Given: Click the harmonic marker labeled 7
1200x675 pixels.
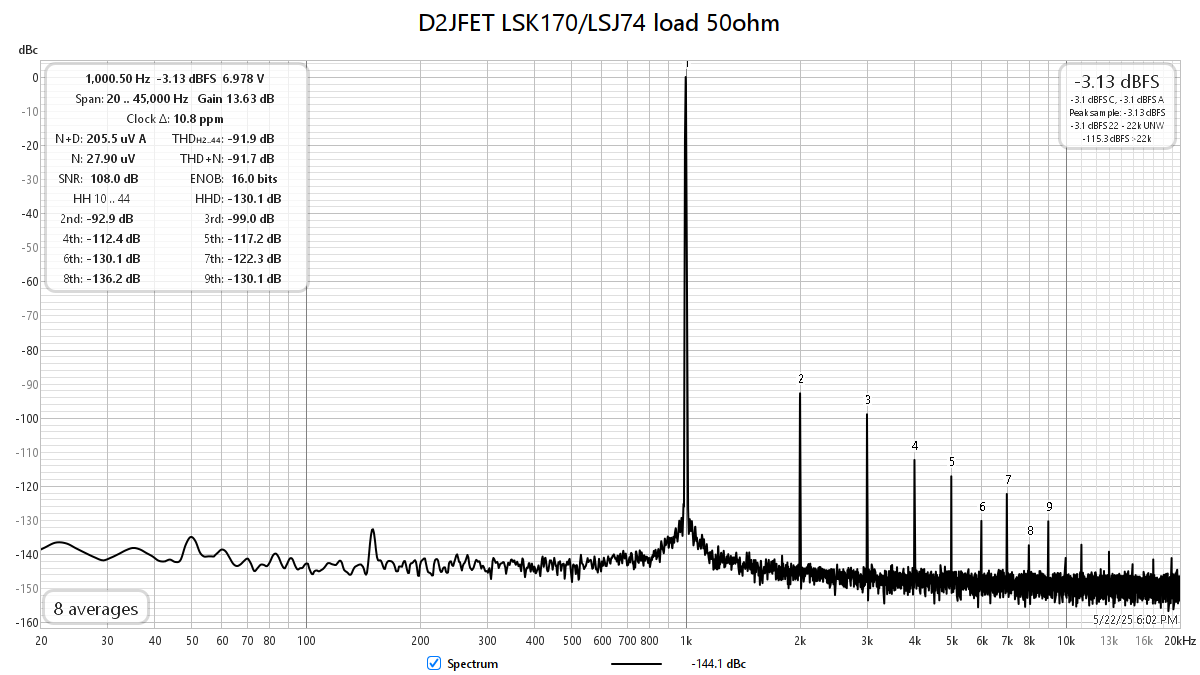Looking at the screenshot, I should click(x=1008, y=480).
